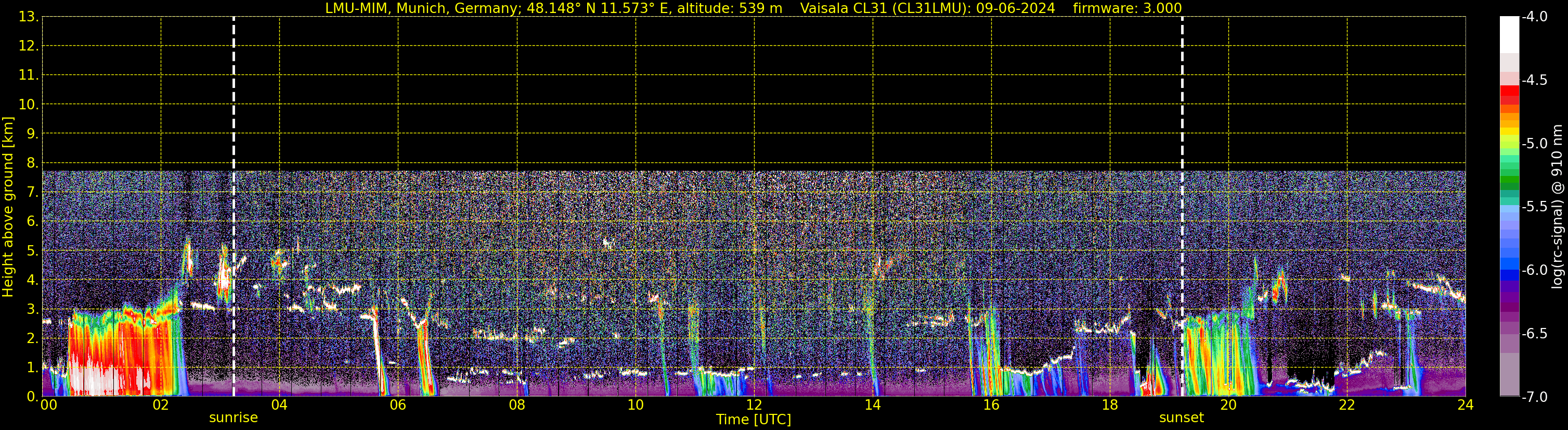This screenshot has height=430, width=1568.
Task: Click the "8." height axis tick label
Action: [x=33, y=163]
